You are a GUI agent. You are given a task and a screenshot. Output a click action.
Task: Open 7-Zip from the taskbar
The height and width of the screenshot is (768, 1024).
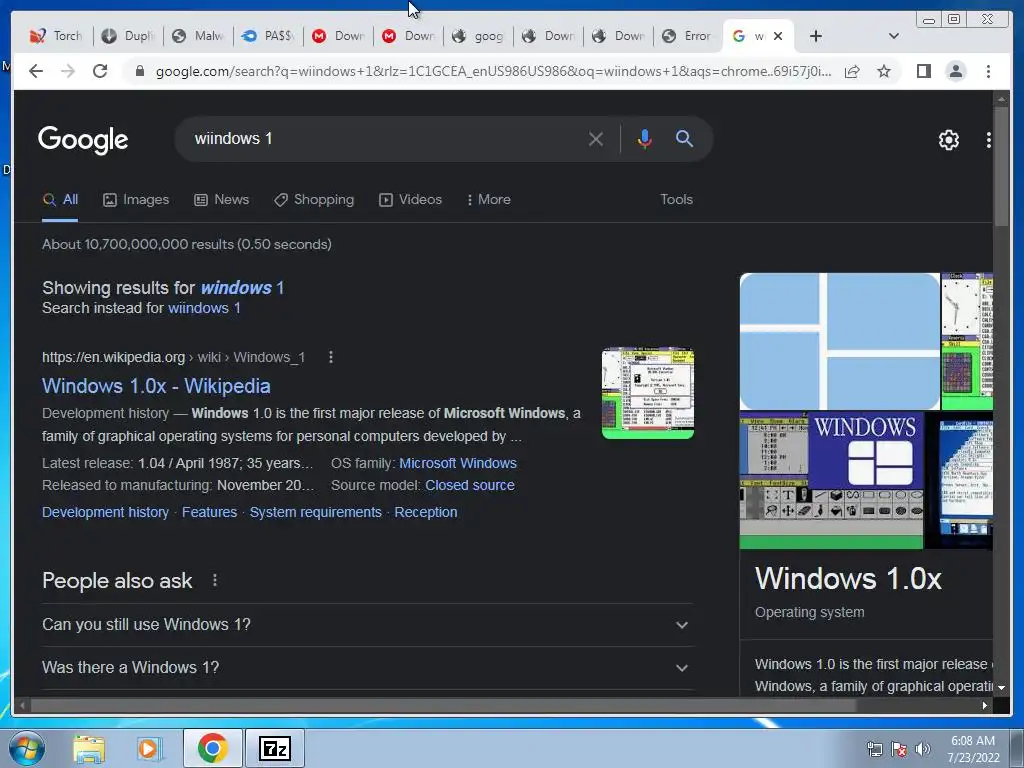pyautogui.click(x=275, y=748)
